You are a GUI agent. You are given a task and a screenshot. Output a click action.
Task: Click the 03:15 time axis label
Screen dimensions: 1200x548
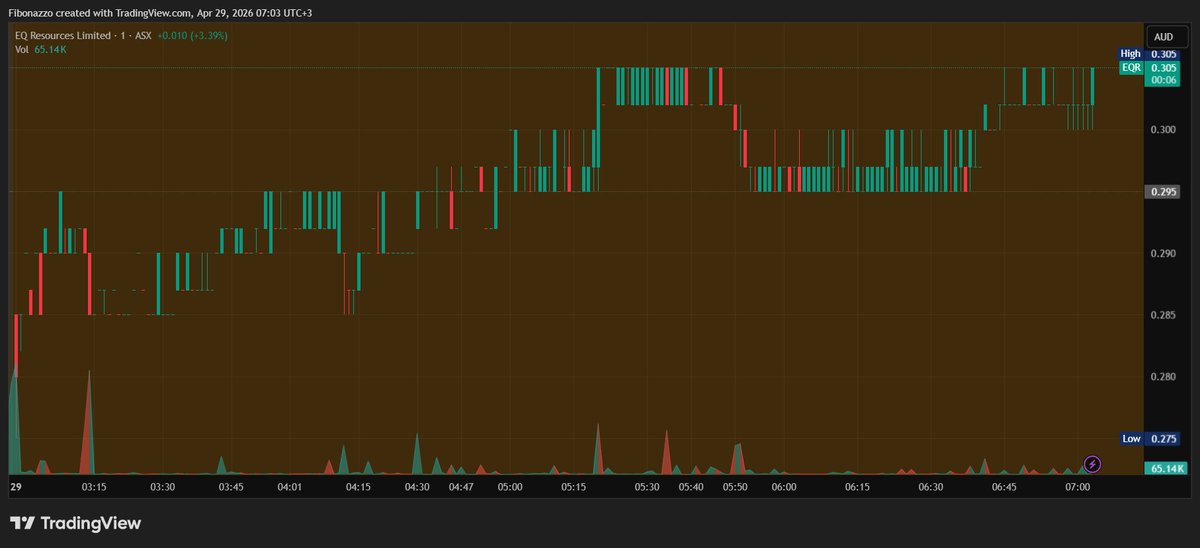point(94,487)
